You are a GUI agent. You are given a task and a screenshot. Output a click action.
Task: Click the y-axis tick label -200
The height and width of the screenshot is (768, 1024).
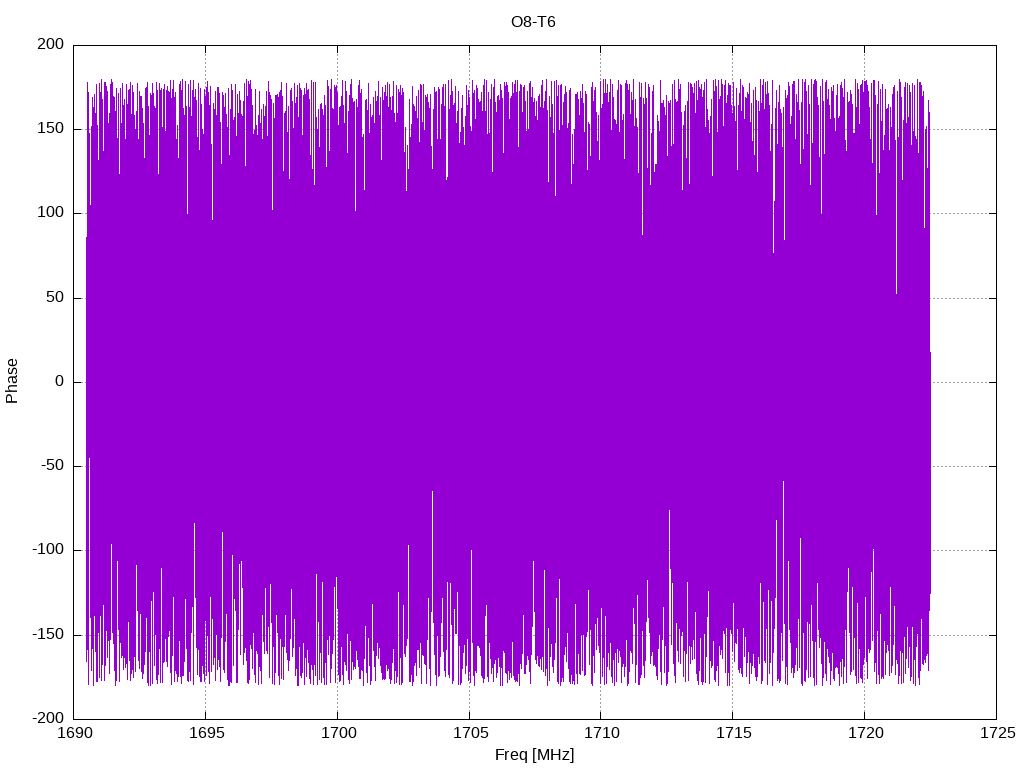coord(48,718)
